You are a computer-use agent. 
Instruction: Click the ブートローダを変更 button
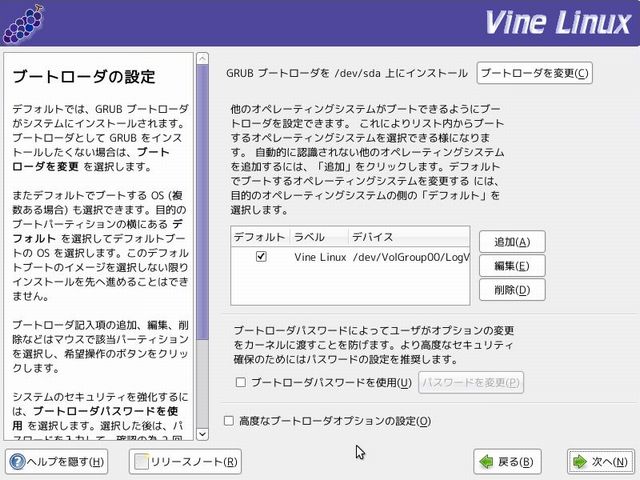tap(534, 73)
